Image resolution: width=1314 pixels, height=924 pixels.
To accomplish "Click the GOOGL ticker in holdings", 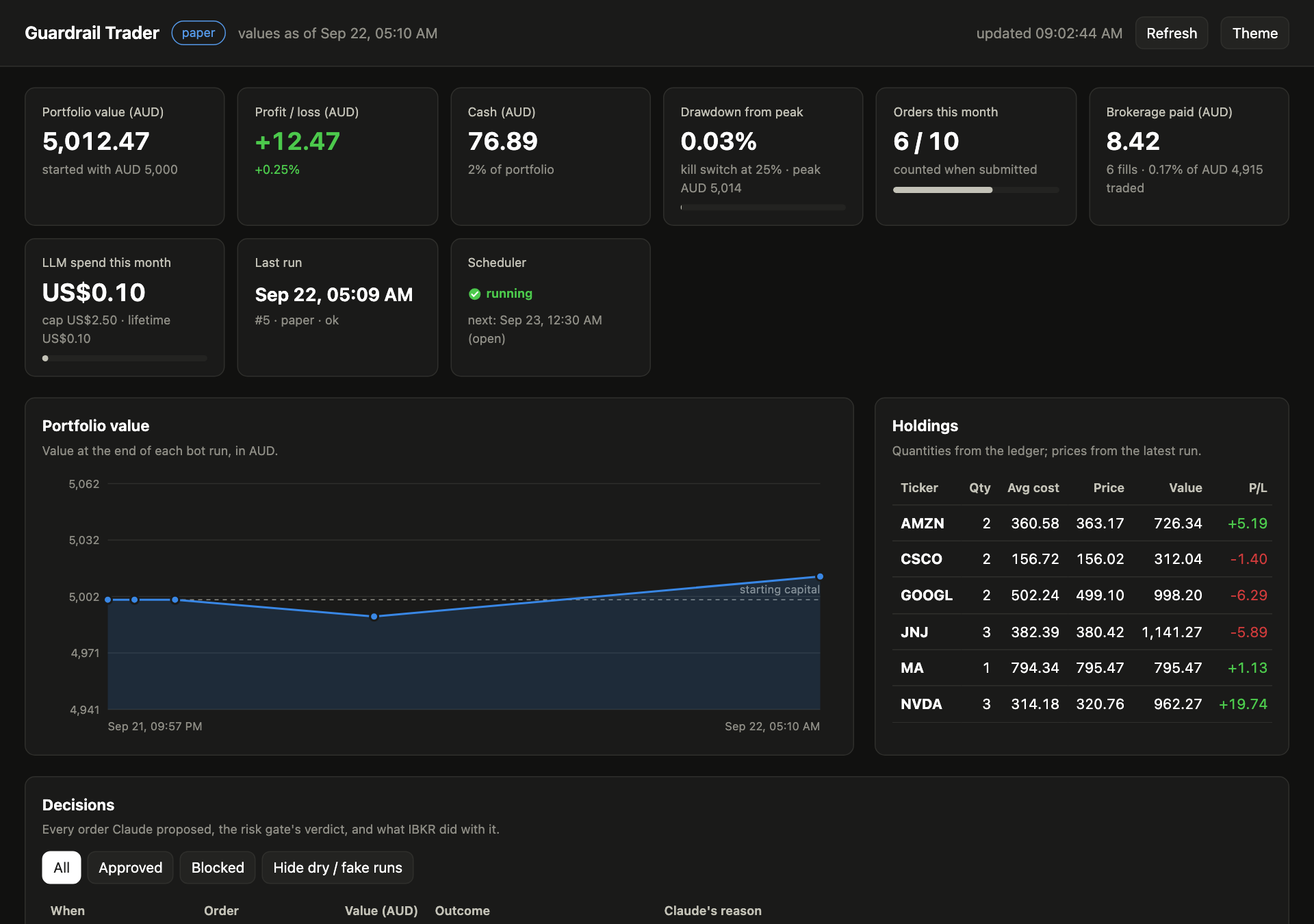I will tap(927, 595).
